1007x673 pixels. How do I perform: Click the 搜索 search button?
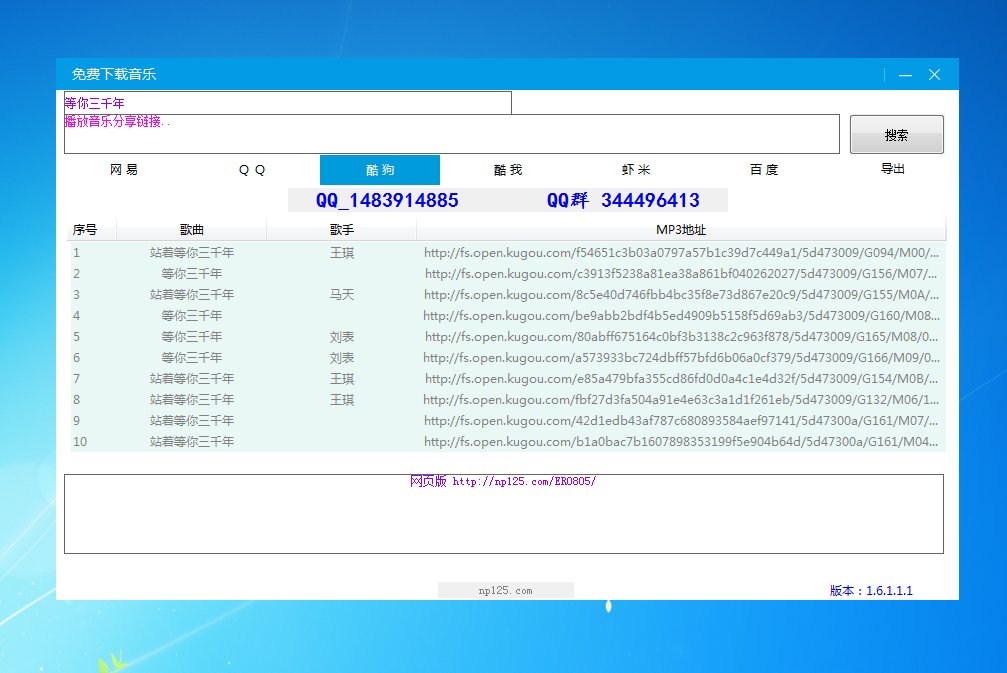click(x=896, y=135)
